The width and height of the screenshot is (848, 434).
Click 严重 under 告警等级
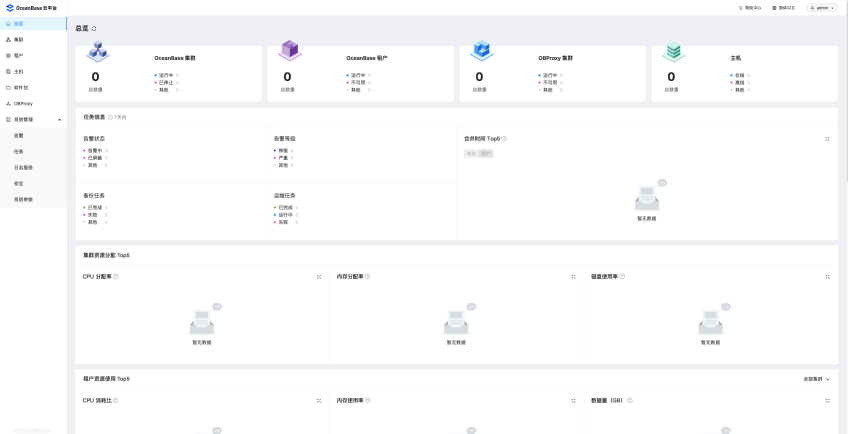pyautogui.click(x=281, y=158)
